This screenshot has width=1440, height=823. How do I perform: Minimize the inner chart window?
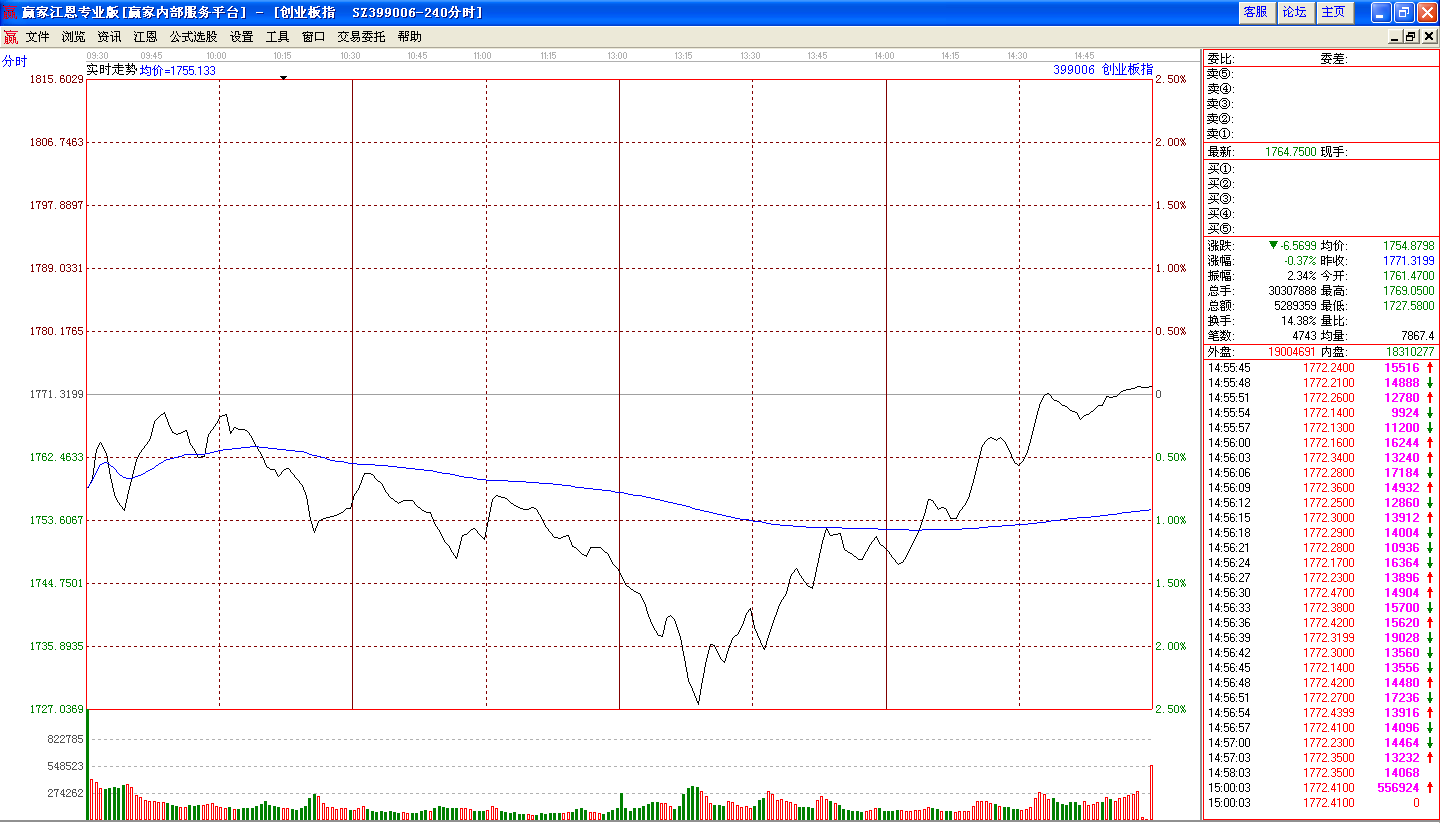tap(1395, 37)
